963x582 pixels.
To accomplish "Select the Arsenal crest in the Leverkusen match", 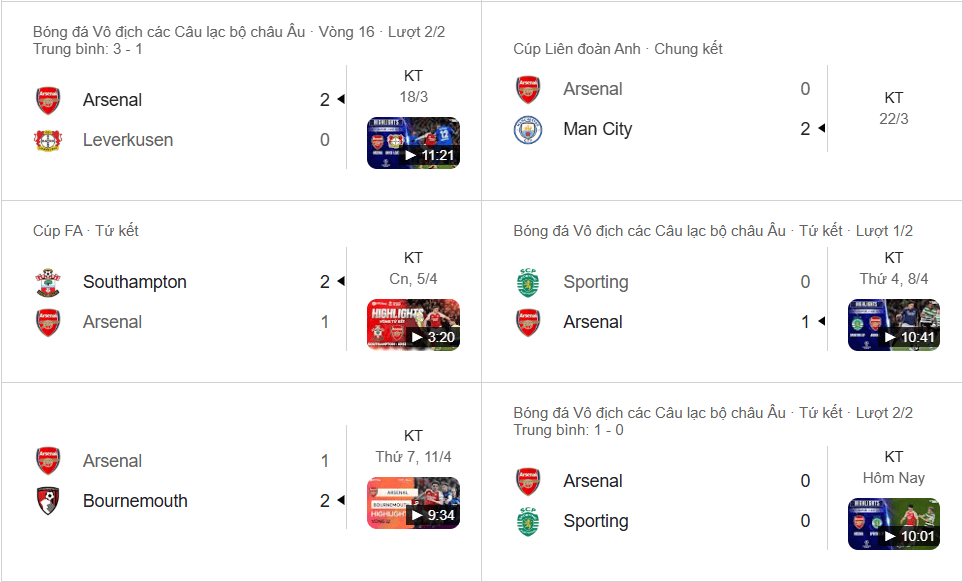I will (47, 100).
